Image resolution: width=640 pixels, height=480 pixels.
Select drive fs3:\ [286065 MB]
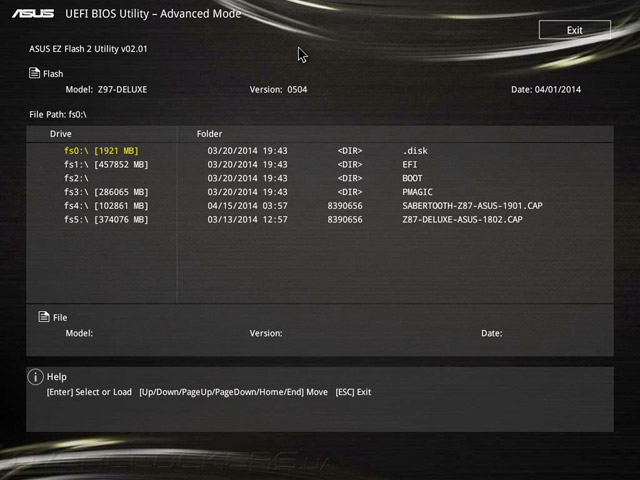tap(106, 192)
